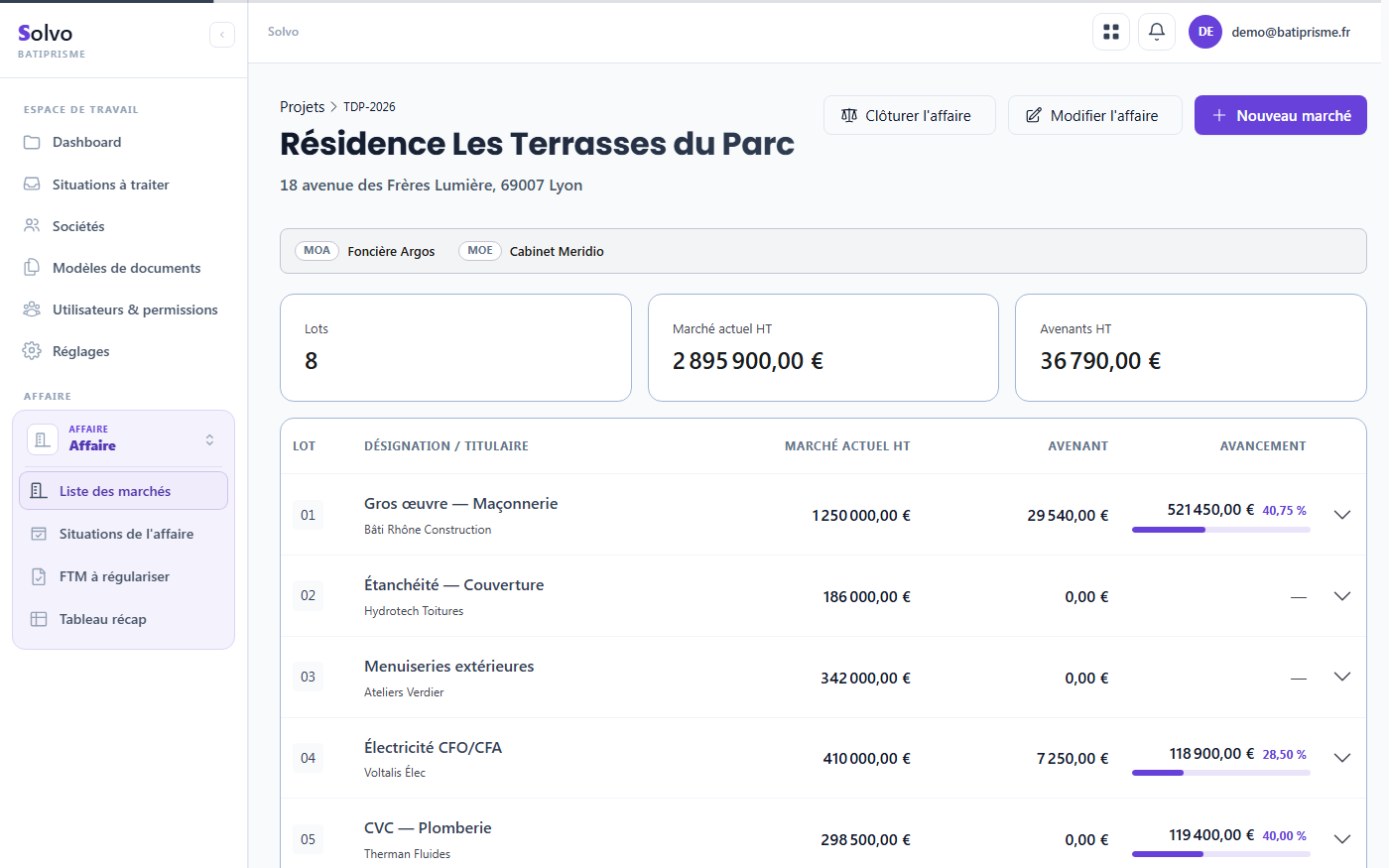Click the 119 400,00 € avancement amount

click(1211, 835)
